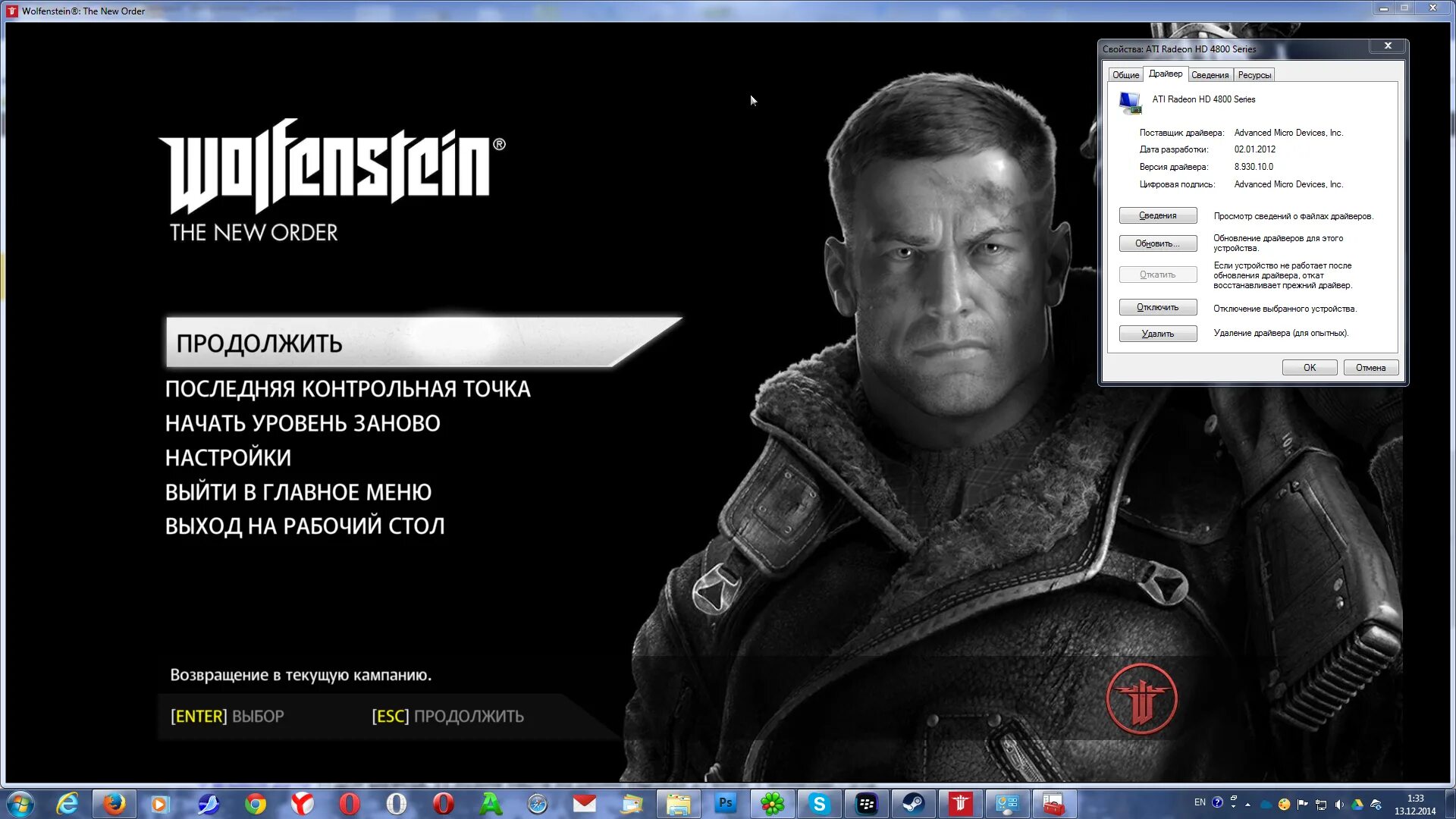Click Отмена in properties dialog

click(x=1371, y=368)
